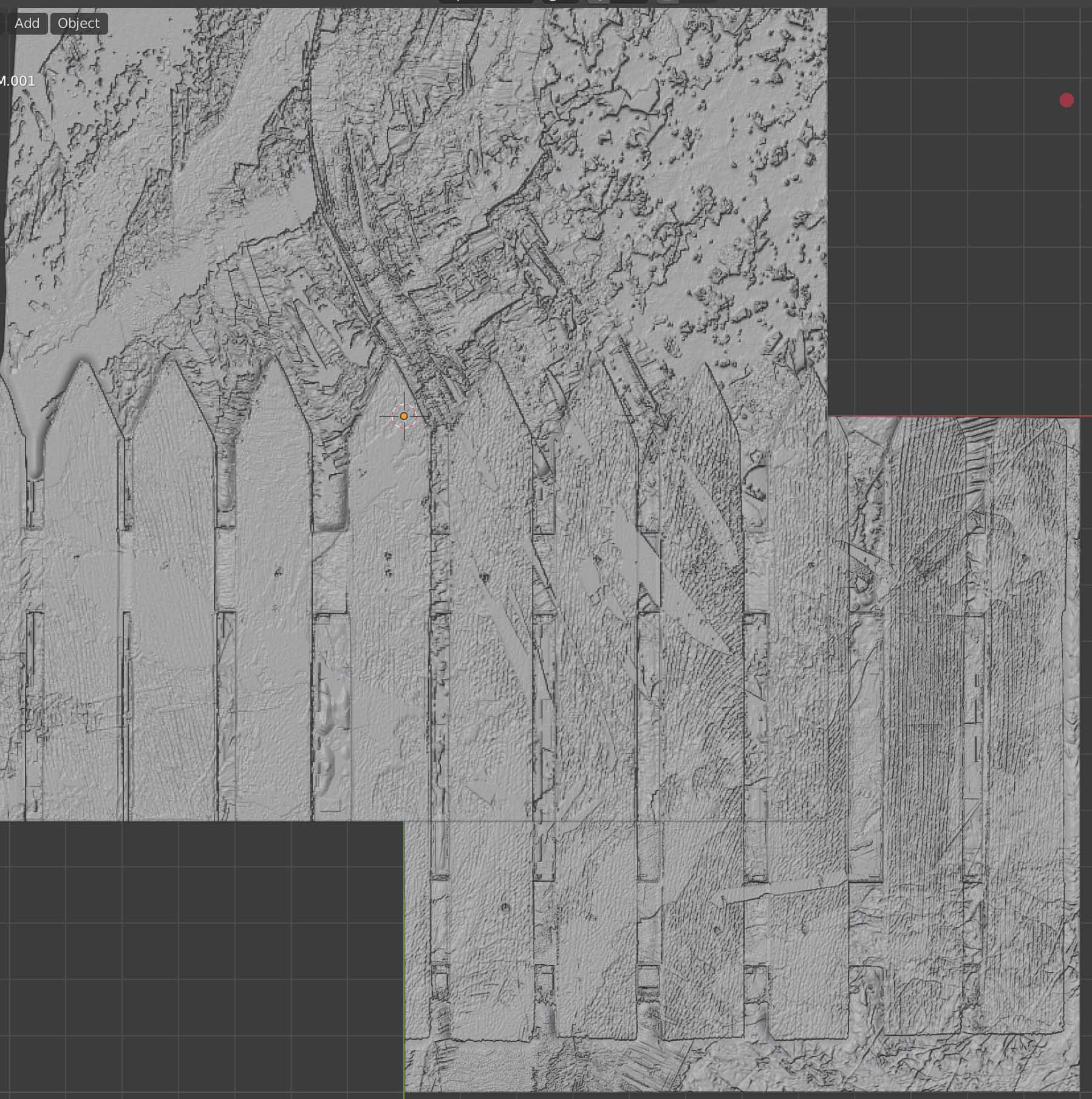Open the Object menu
This screenshot has width=1092, height=1099.
tap(78, 23)
